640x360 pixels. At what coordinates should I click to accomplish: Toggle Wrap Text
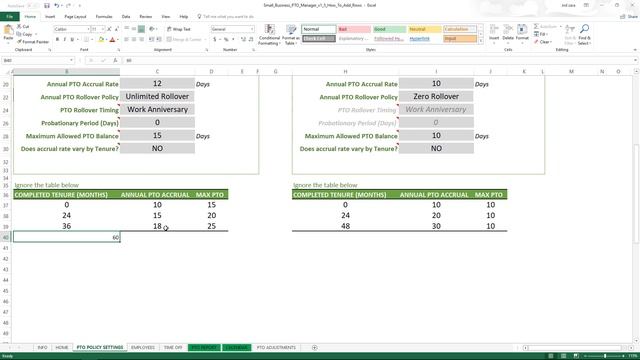(179, 29)
